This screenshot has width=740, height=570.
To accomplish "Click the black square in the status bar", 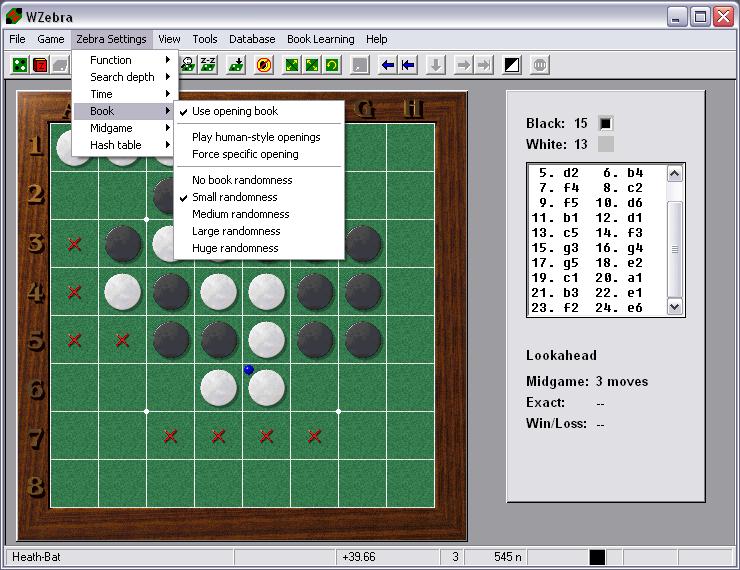I will (597, 557).
